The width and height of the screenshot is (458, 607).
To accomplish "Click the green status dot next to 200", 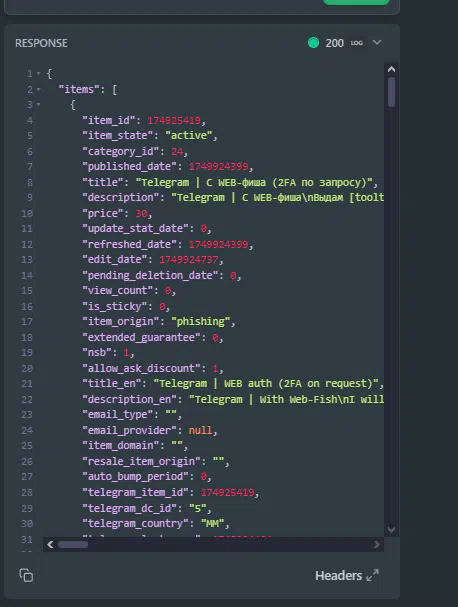I will pyautogui.click(x=313, y=43).
